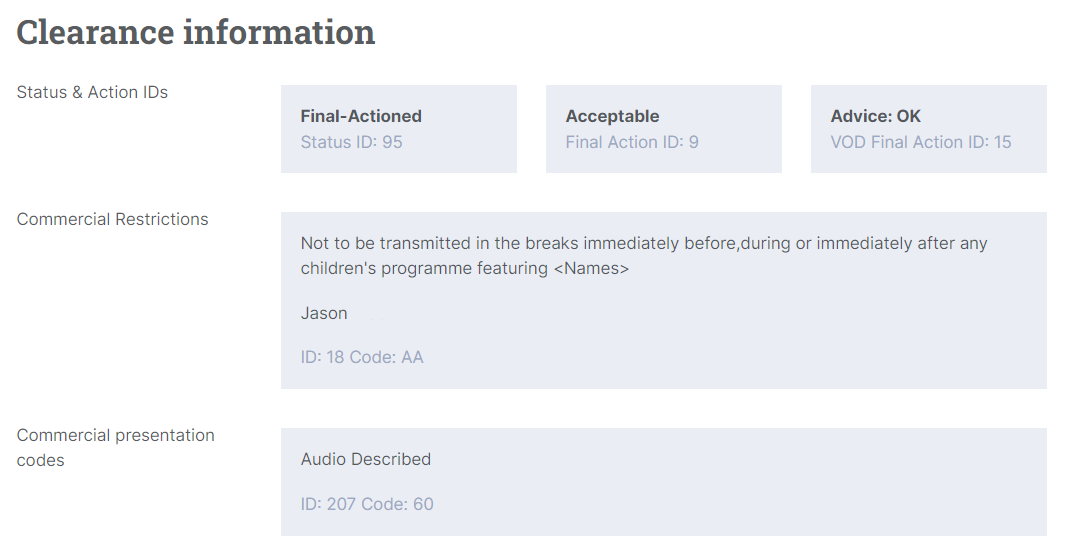
Task: Select the Status & Action IDs label
Action: click(x=92, y=92)
